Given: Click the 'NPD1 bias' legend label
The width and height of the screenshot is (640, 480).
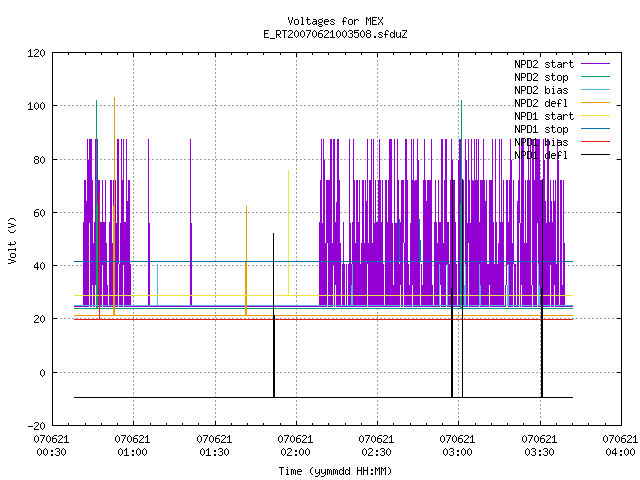Looking at the screenshot, I should 541,142.
